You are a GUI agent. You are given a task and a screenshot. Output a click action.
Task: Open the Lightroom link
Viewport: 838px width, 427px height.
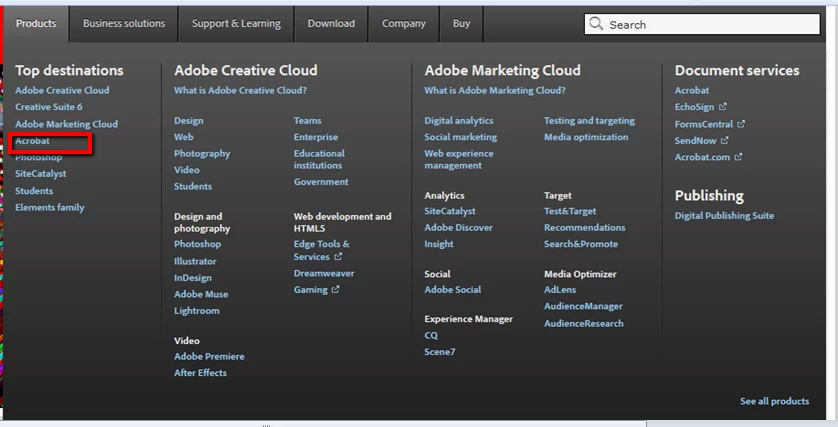point(197,311)
